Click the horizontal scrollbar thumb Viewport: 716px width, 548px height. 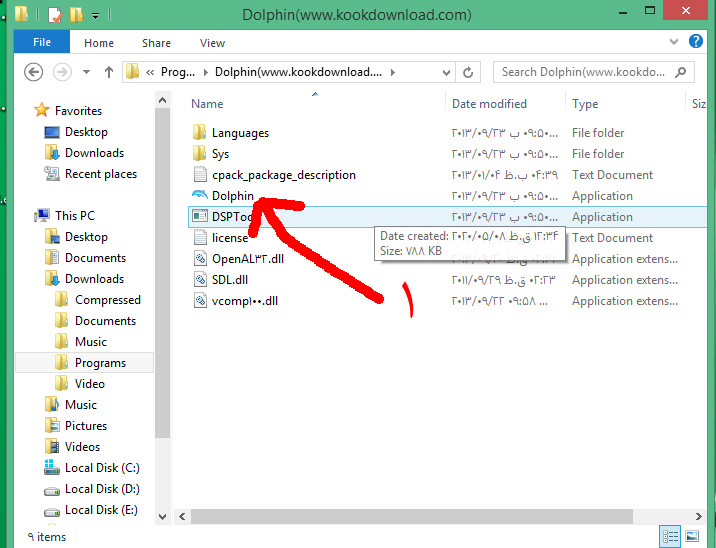(411, 516)
